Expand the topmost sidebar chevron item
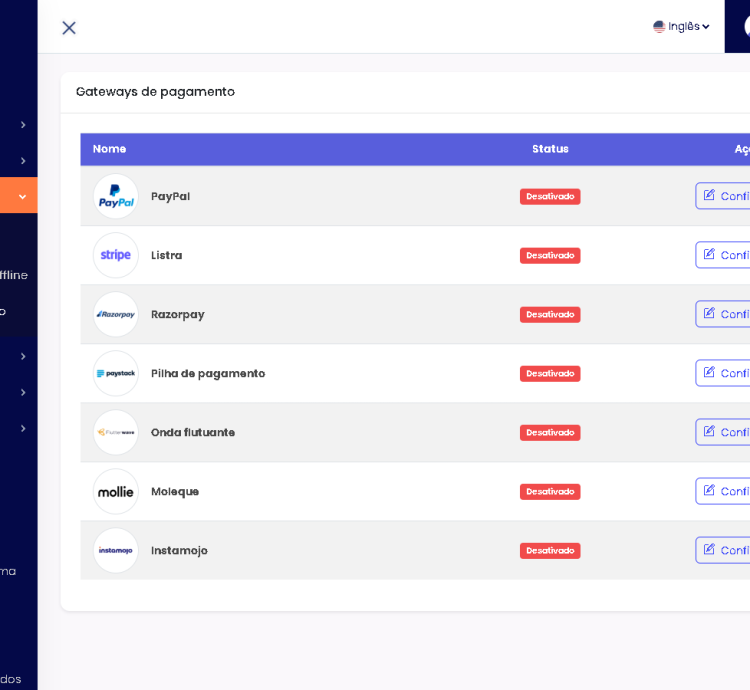Viewport: 750px width, 690px height. pyautogui.click(x=22, y=125)
